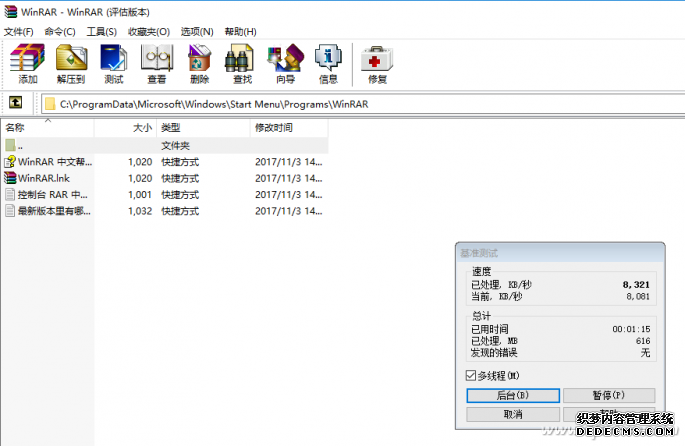Image resolution: width=685 pixels, height=446 pixels.
Task: Click the 查看 (View) toolbar icon
Action: (157, 58)
